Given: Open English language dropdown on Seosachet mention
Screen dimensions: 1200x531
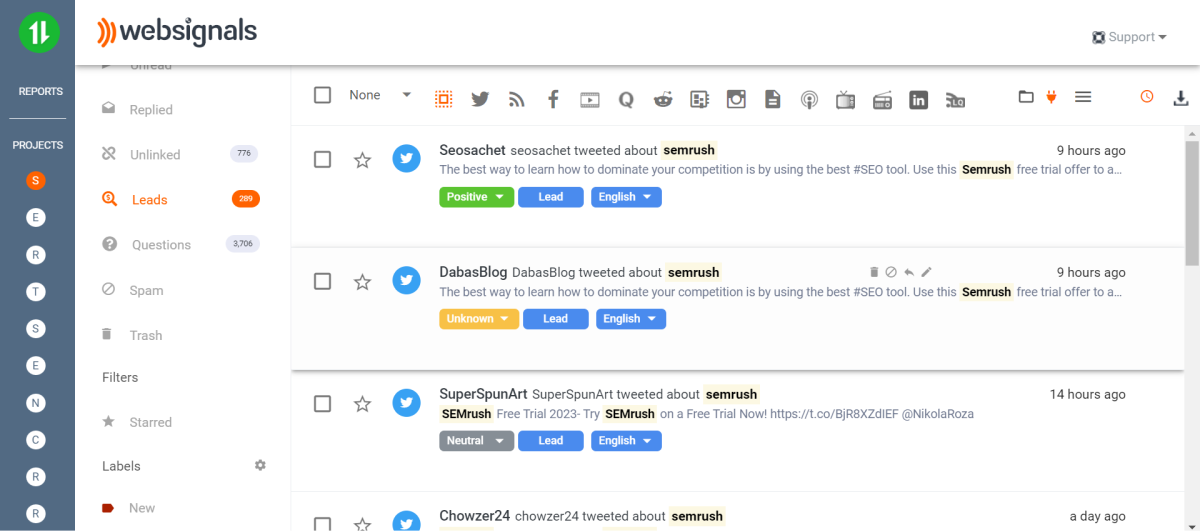Looking at the screenshot, I should [x=625, y=197].
